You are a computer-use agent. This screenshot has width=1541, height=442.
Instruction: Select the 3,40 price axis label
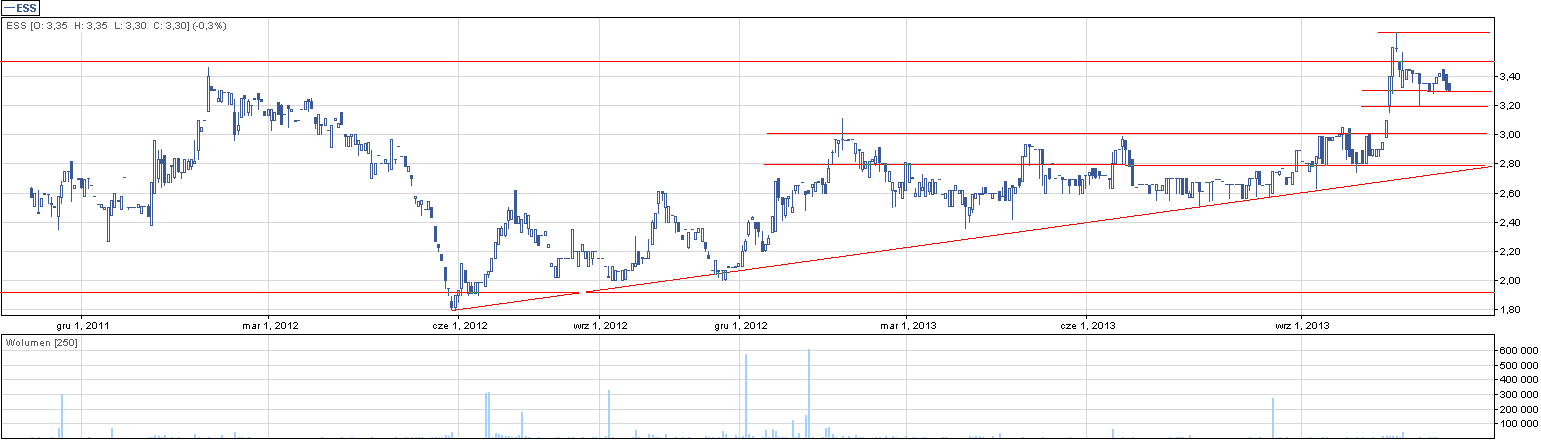click(x=1508, y=77)
